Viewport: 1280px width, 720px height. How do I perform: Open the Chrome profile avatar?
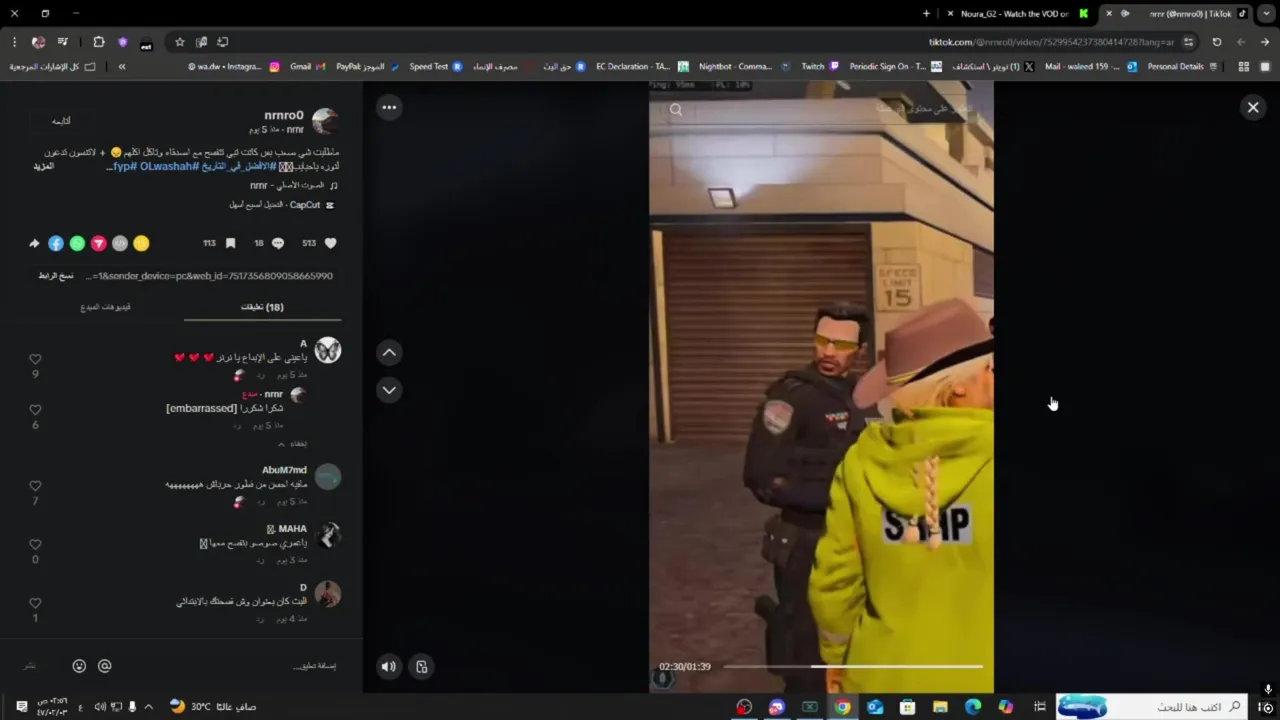(x=38, y=42)
